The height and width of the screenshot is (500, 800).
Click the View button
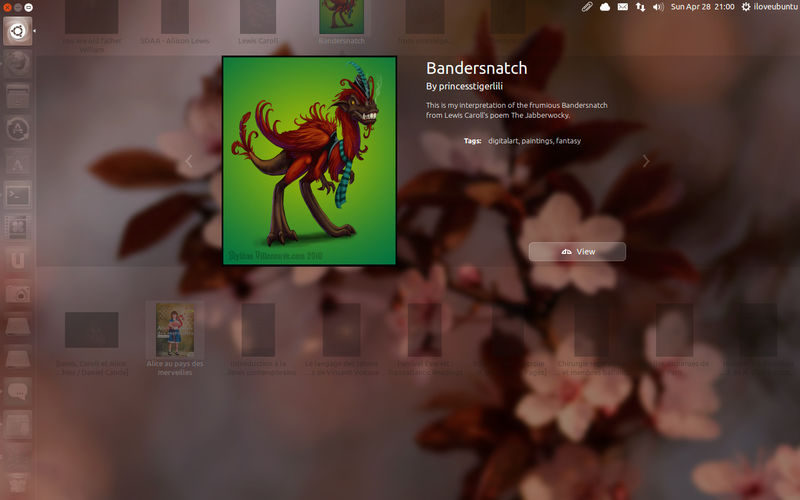(x=577, y=252)
